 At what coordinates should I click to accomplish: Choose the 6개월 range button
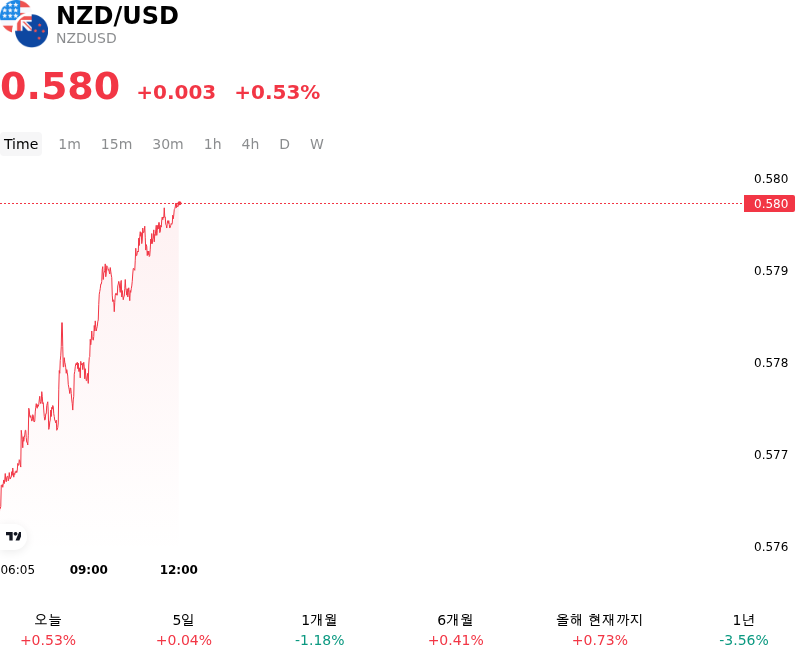click(x=456, y=630)
